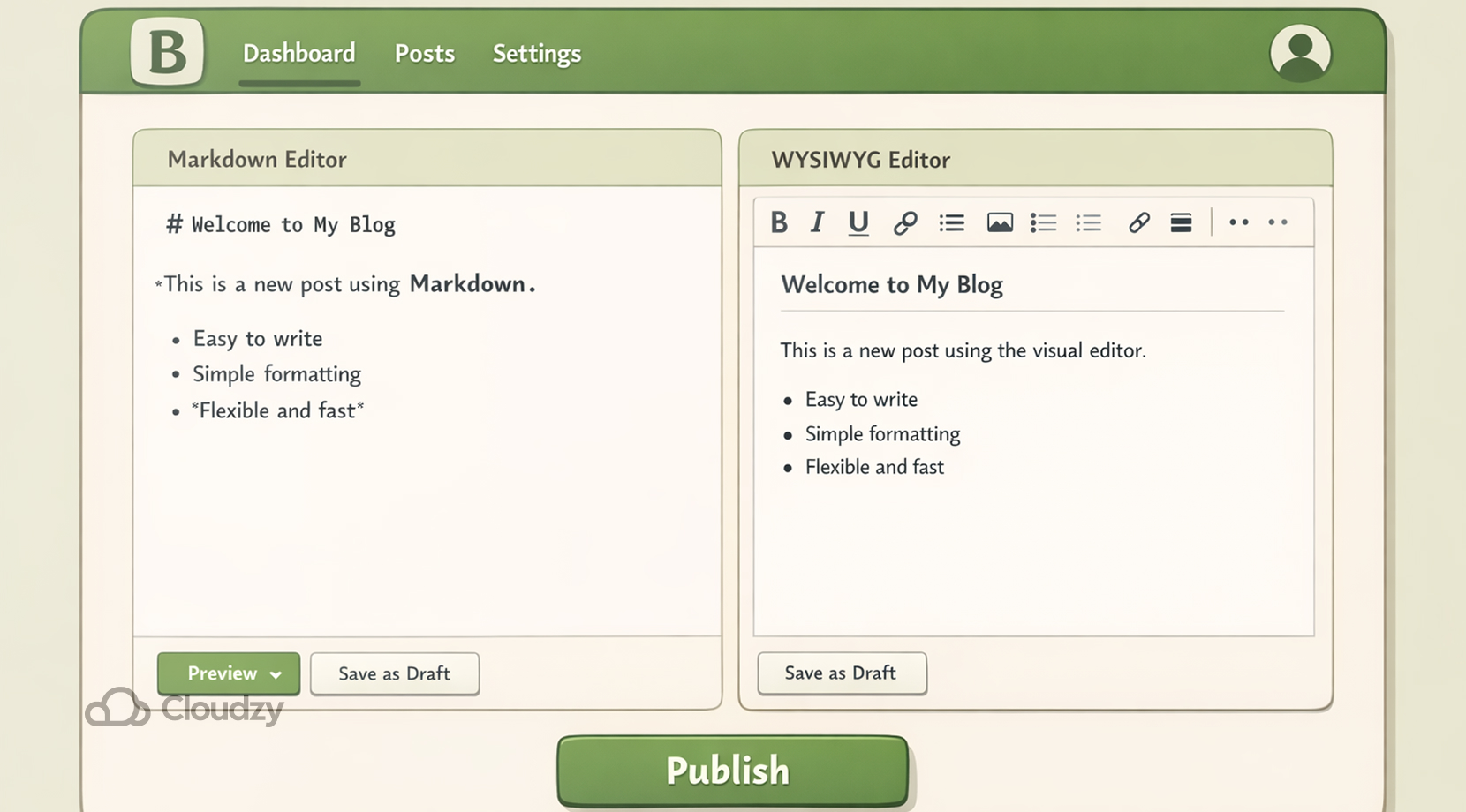Toggle underline formatting

pos(858,222)
